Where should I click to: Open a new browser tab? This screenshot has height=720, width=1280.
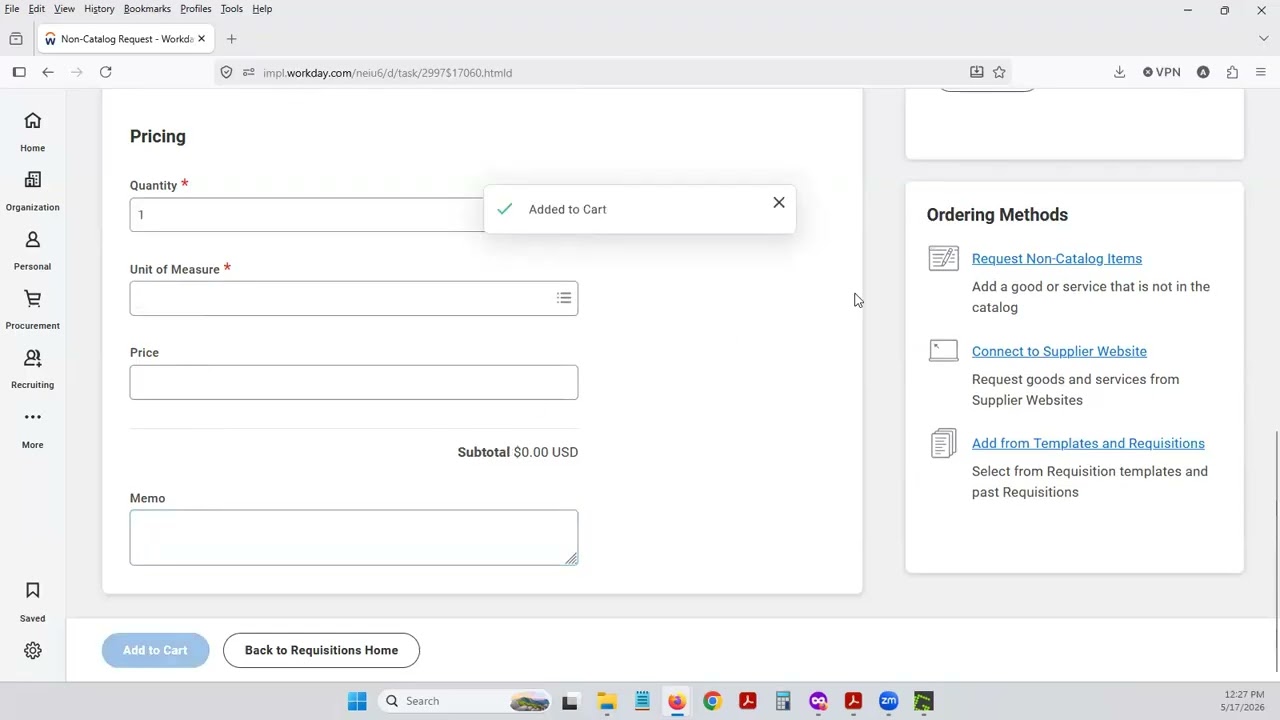(x=231, y=39)
